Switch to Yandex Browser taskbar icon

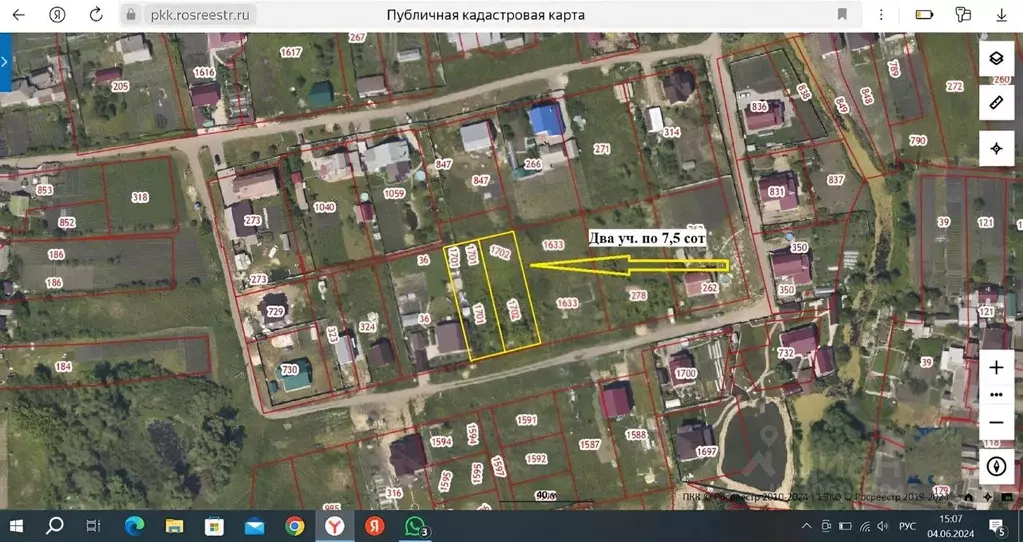(334, 526)
